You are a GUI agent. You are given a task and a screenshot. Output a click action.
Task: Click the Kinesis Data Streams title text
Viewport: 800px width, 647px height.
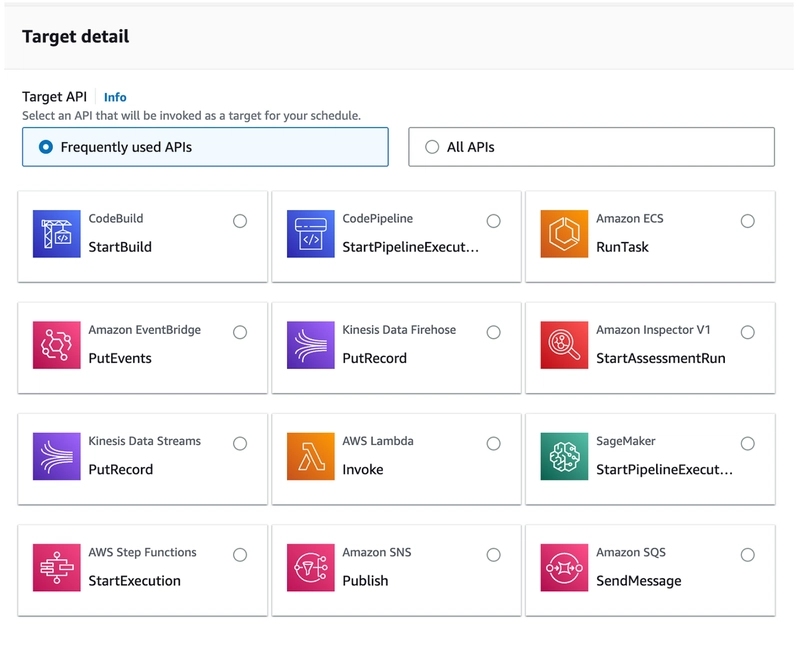point(144,441)
